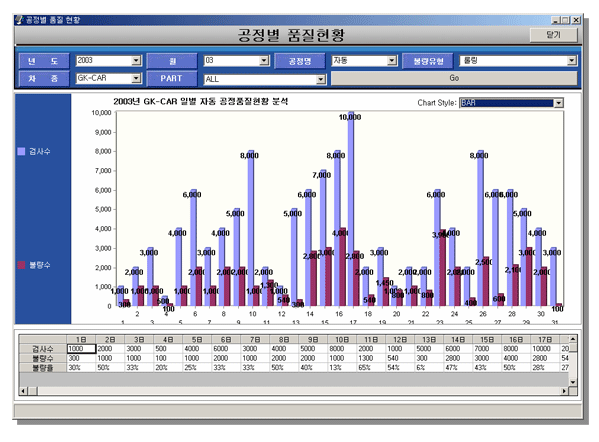Click the Go button
The height and width of the screenshot is (442, 599).
point(454,78)
